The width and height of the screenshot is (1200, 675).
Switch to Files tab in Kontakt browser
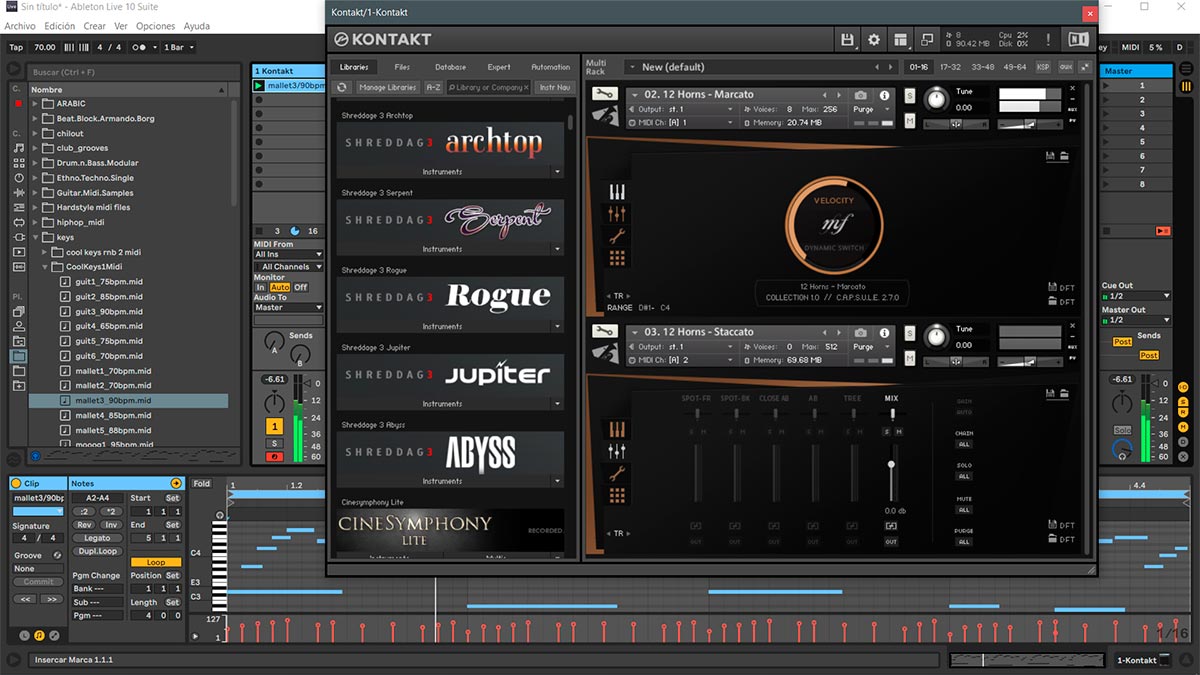point(402,67)
